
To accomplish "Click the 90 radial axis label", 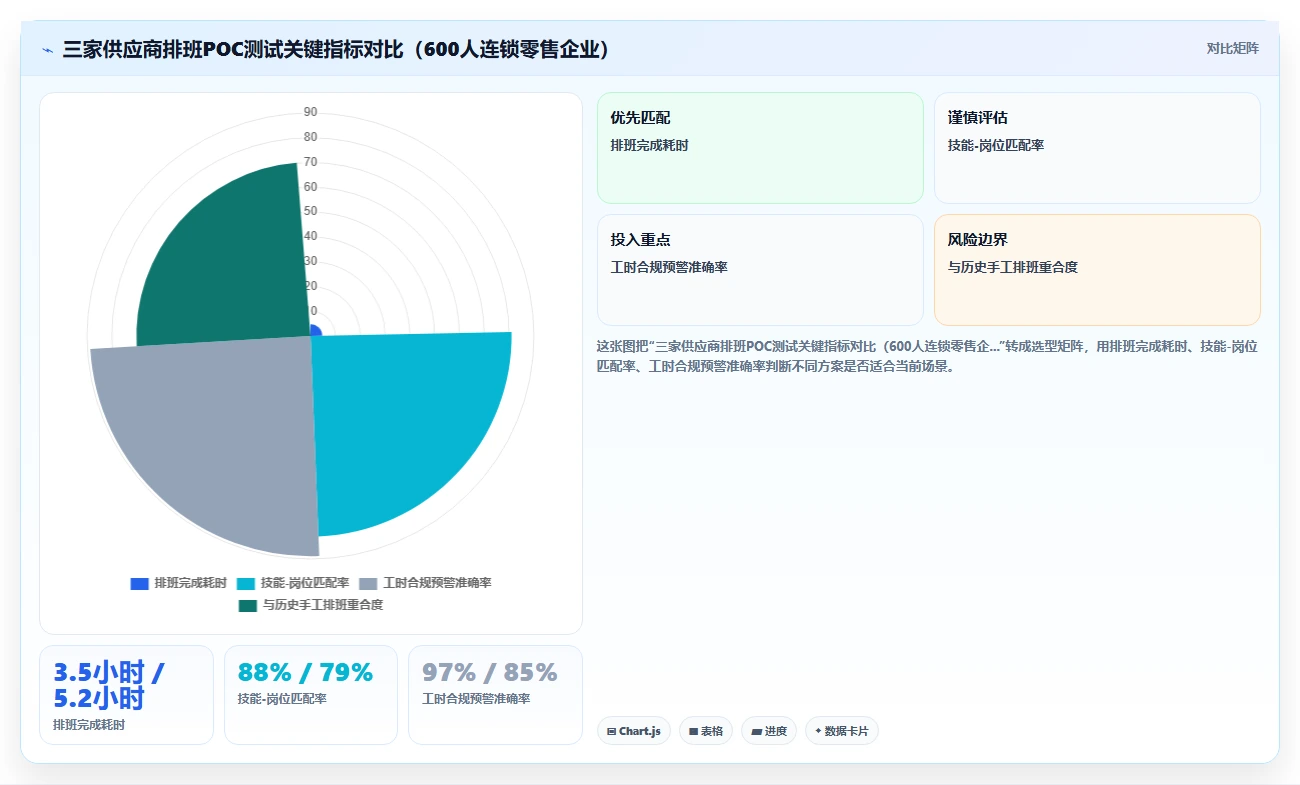I will (310, 112).
